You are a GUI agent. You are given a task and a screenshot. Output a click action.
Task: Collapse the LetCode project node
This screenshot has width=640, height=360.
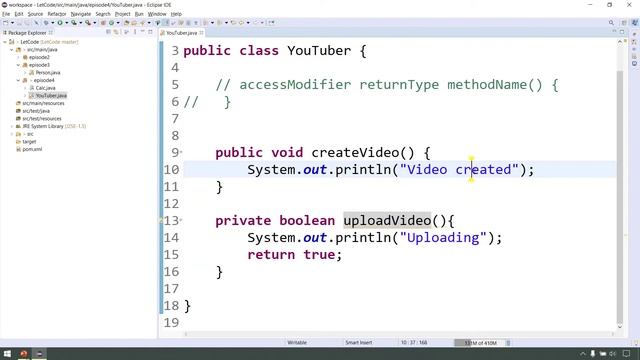(x=5, y=42)
